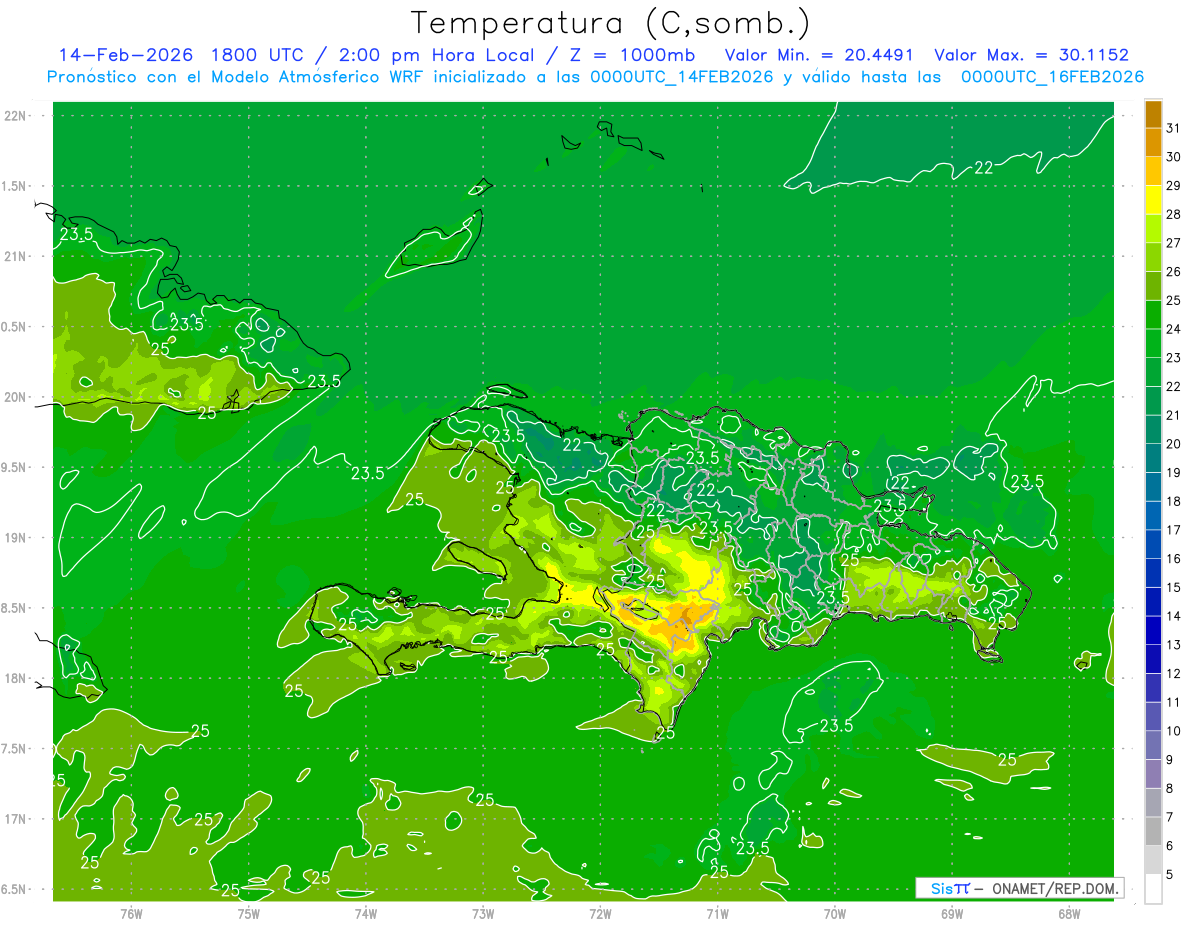Pick the legend swatch between 24 and 25
This screenshot has width=1200, height=927.
[x=1153, y=315]
